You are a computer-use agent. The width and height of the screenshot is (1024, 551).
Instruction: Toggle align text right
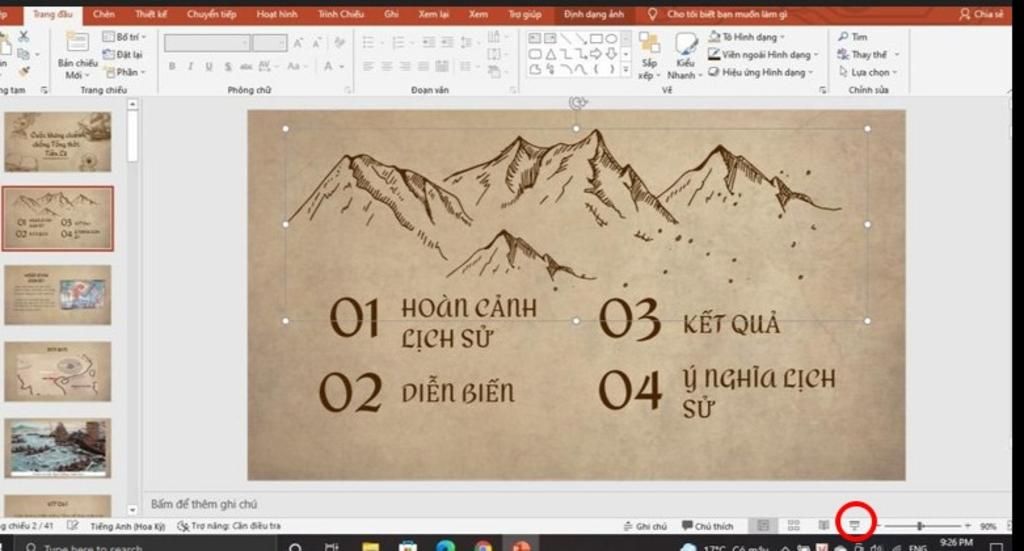click(405, 66)
